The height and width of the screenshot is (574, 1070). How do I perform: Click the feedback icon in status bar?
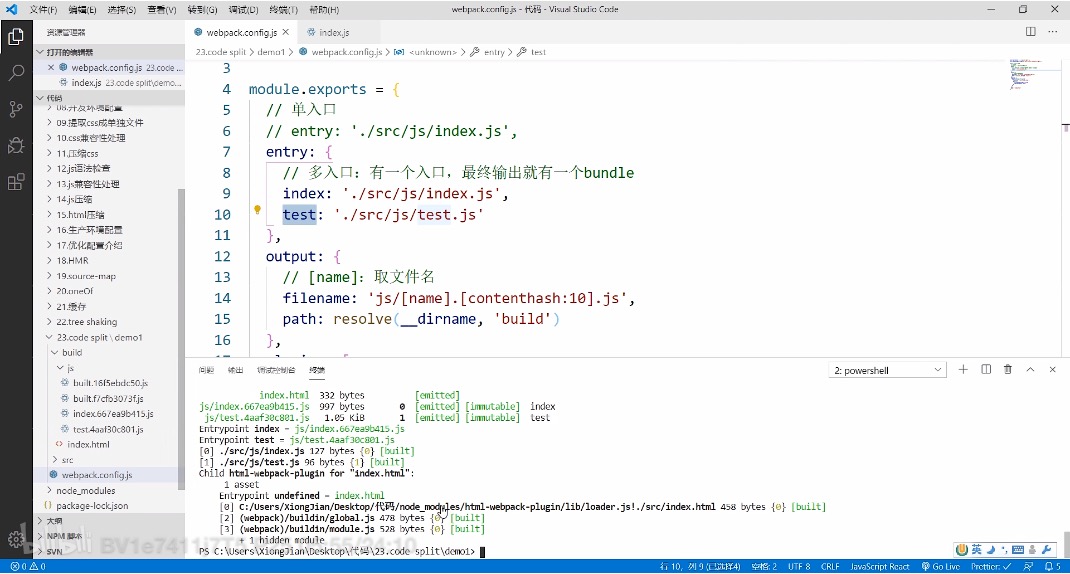pos(1028,566)
